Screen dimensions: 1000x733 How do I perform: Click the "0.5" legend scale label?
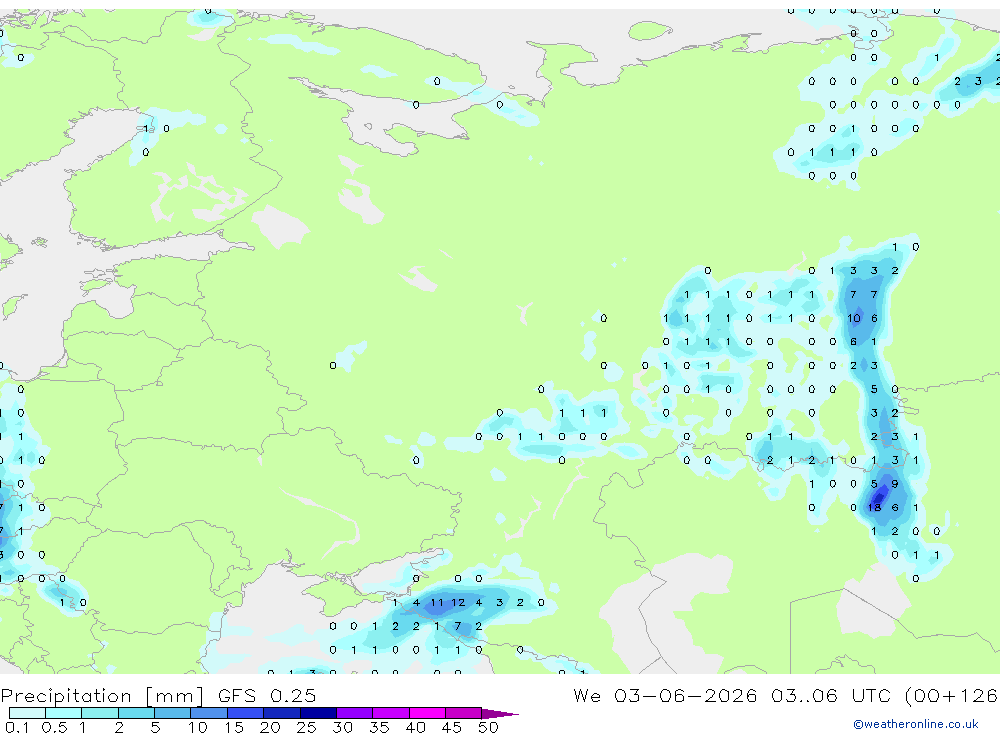[x=54, y=727]
